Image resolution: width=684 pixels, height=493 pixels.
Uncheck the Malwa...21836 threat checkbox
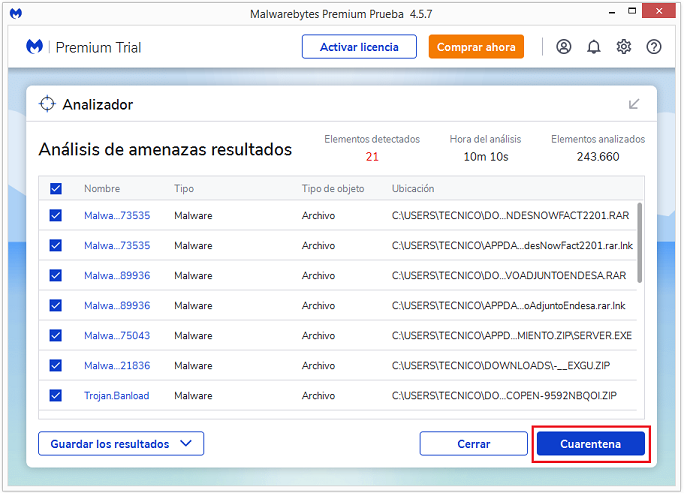[56, 366]
